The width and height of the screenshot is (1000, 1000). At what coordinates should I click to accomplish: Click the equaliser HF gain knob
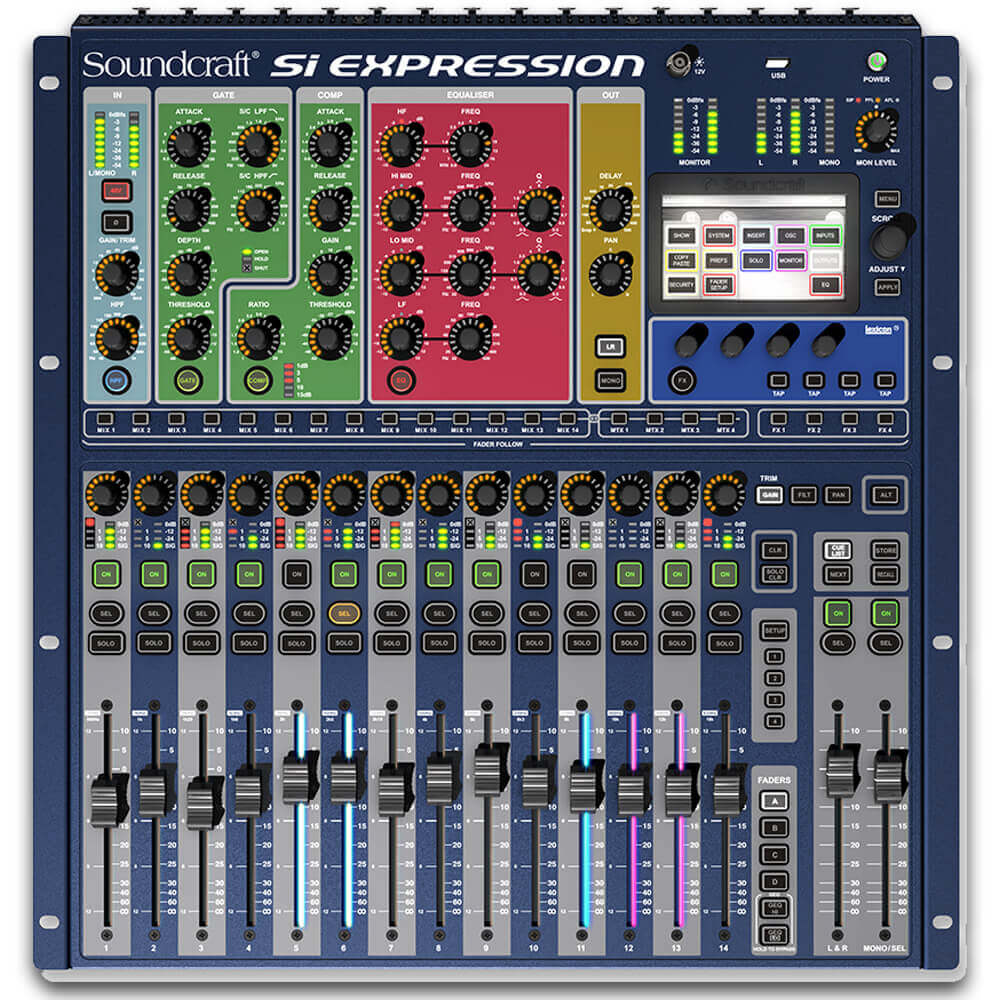(x=401, y=145)
